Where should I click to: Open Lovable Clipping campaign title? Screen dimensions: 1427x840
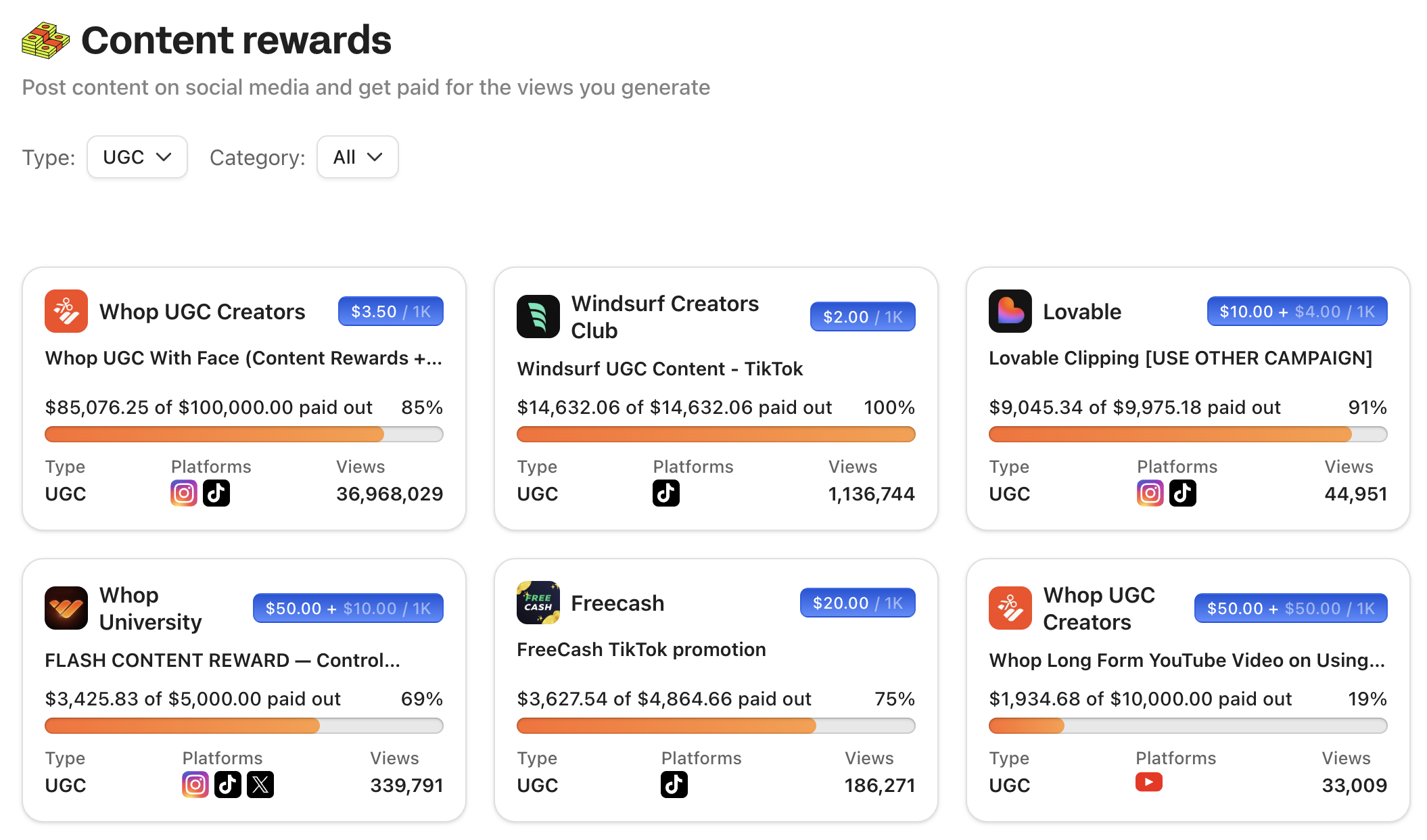[x=1180, y=358]
